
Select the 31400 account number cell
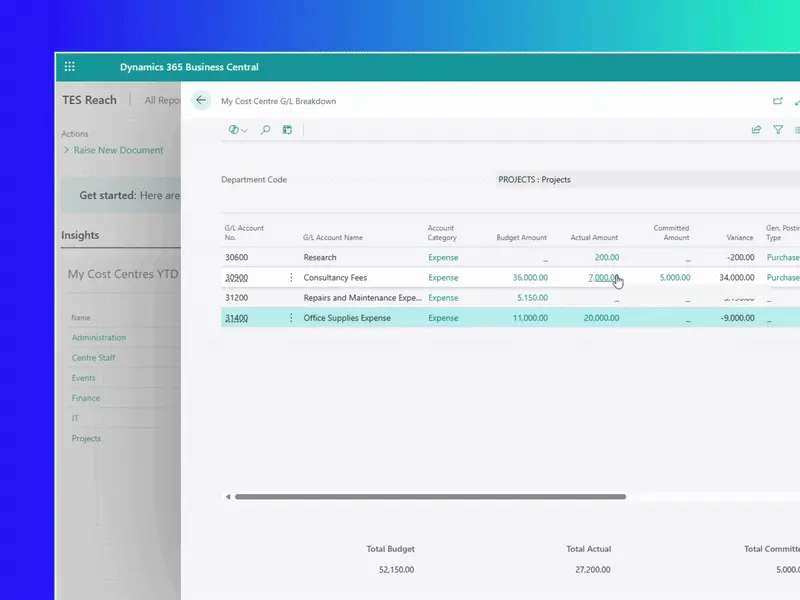click(237, 318)
